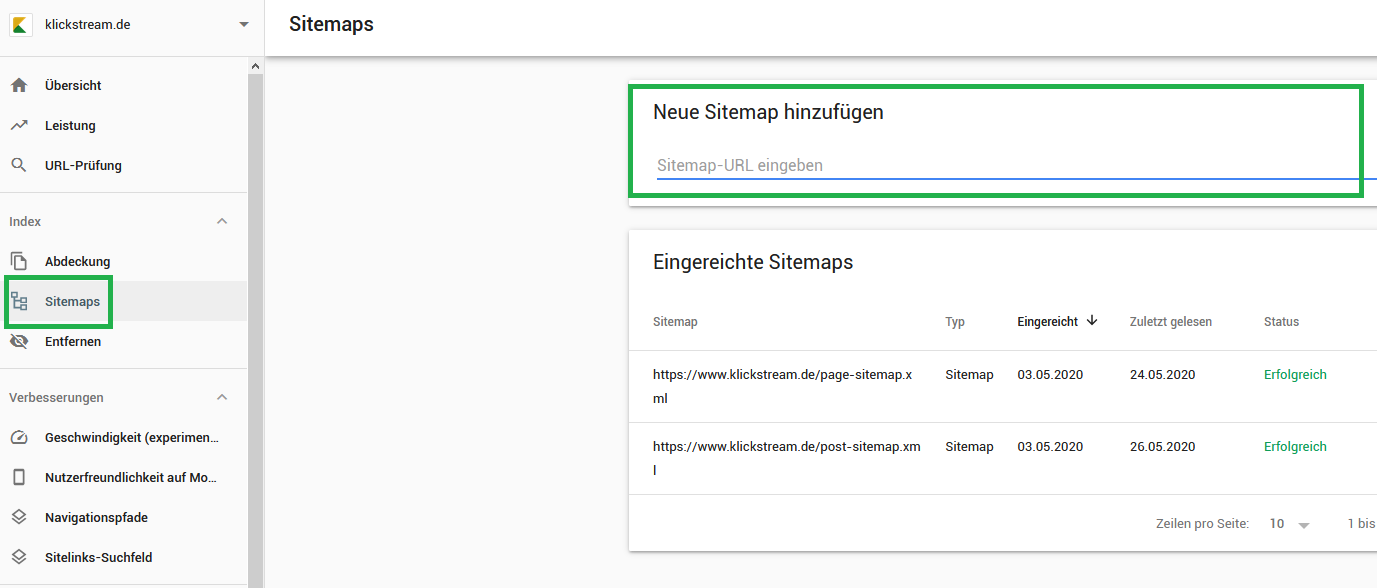Select the Entfernen removal icon
The image size is (1377, 588).
[20, 341]
